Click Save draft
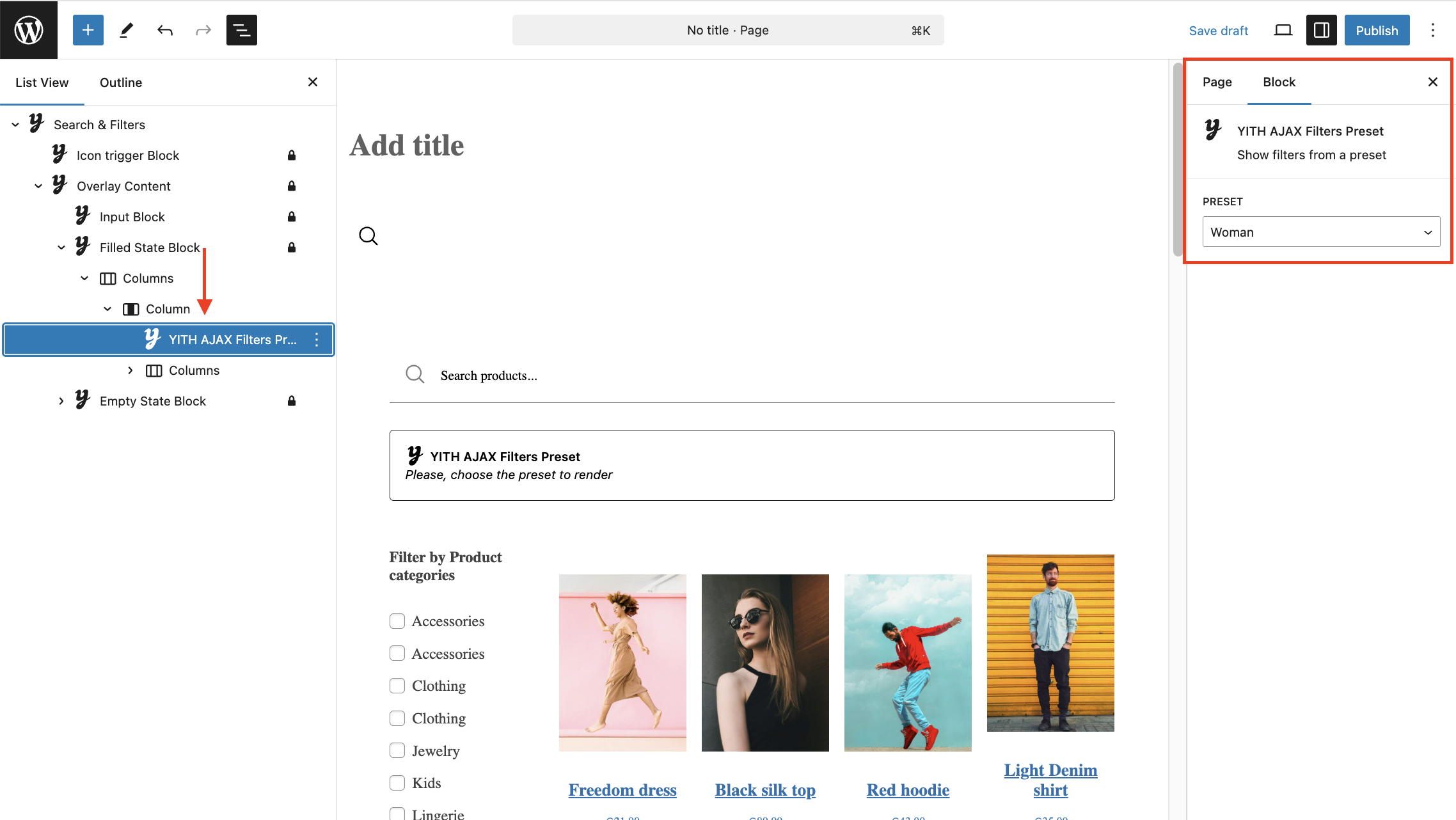This screenshot has width=1456, height=820. 1218,31
